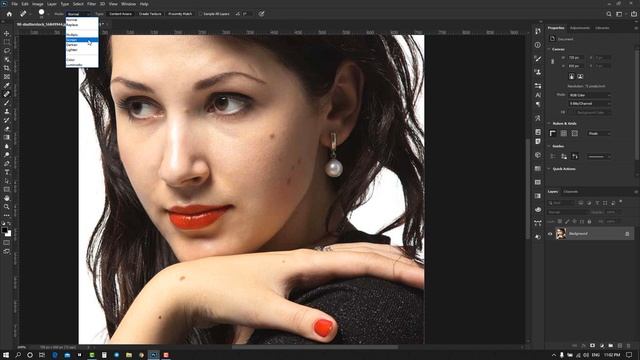This screenshot has width=640, height=360.
Task: Select the Zoom tool
Action: tap(7, 207)
